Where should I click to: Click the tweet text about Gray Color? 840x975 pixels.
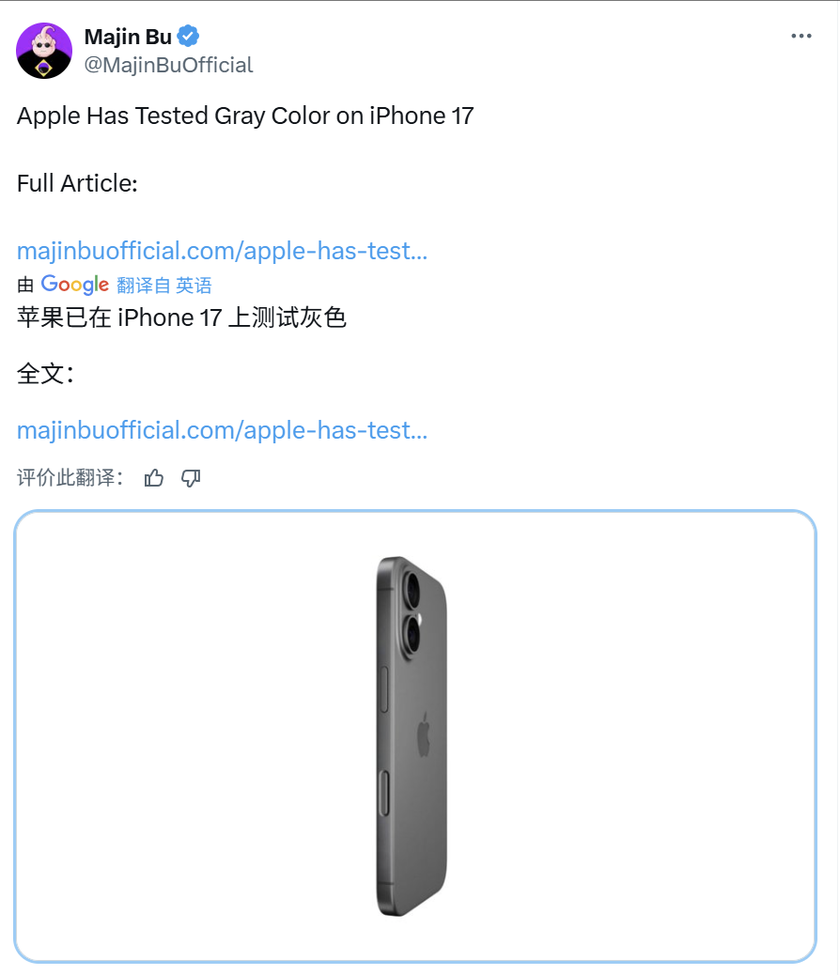[245, 116]
